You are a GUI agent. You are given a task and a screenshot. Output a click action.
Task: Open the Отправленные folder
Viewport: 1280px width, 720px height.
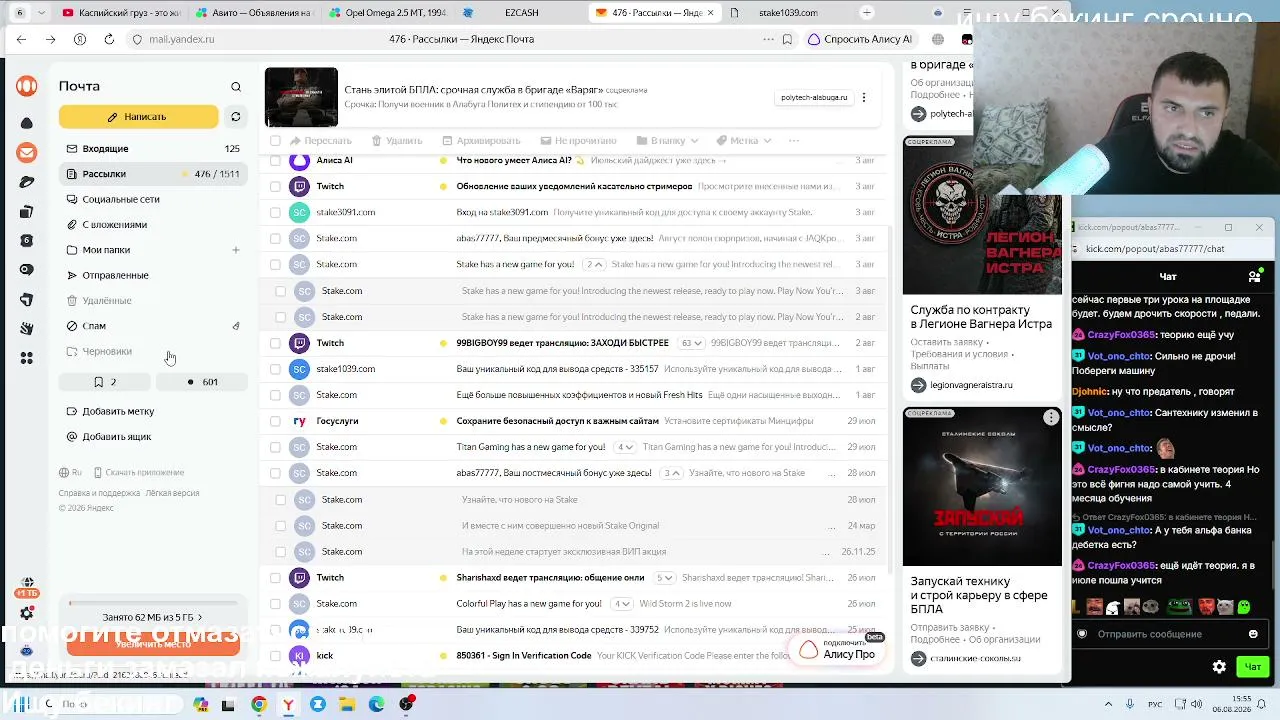pos(153,275)
